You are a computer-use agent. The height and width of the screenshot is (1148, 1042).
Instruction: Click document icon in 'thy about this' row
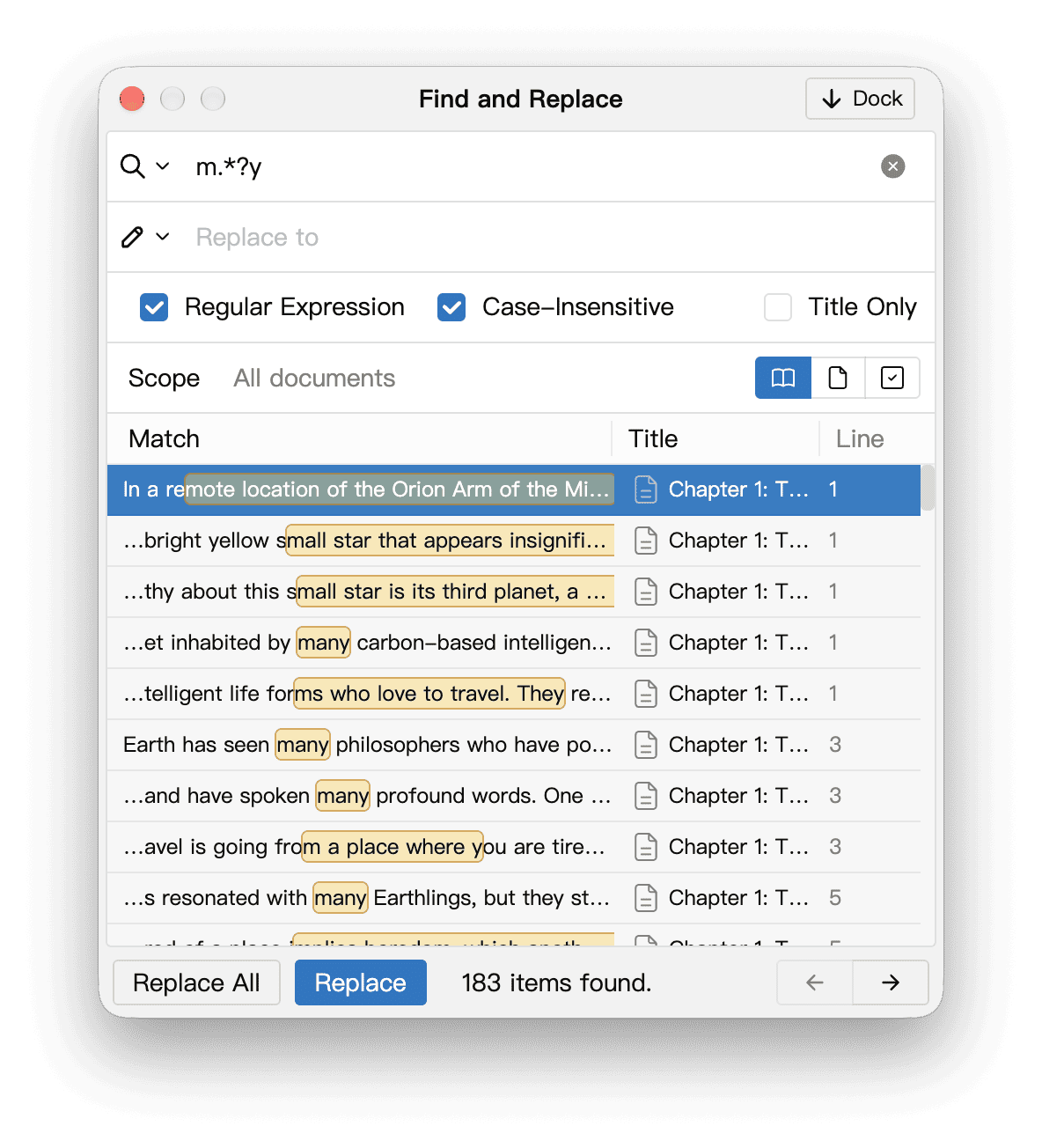[646, 592]
